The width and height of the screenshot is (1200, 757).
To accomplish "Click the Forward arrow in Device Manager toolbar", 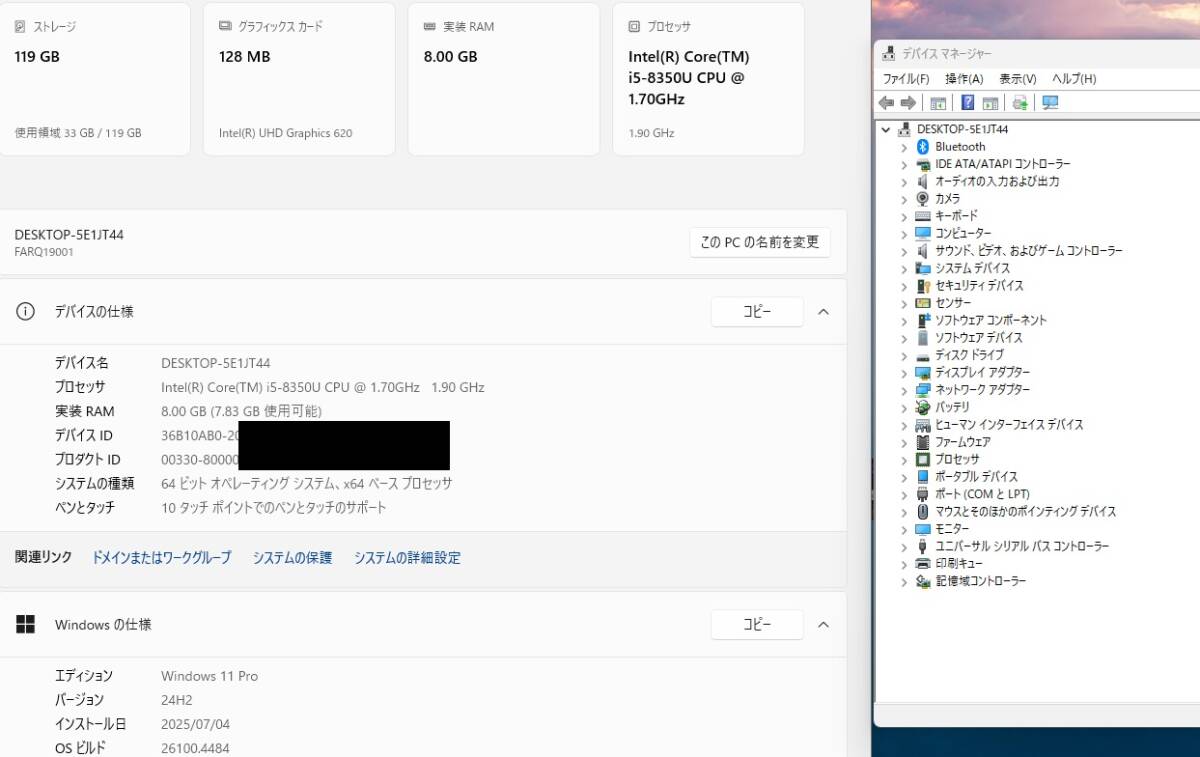I will pyautogui.click(x=908, y=103).
